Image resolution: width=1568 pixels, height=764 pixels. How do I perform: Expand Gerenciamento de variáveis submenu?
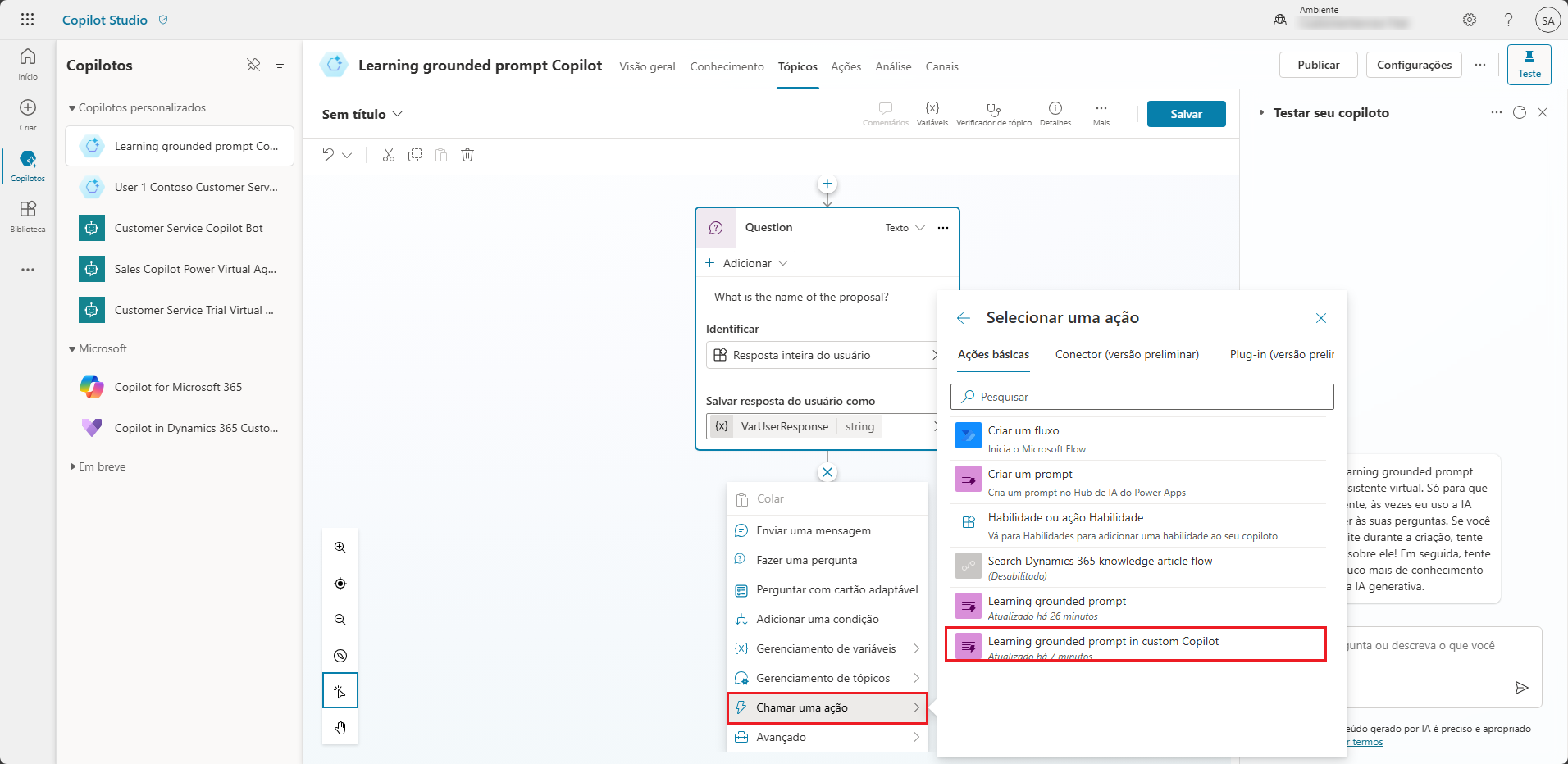coord(827,648)
